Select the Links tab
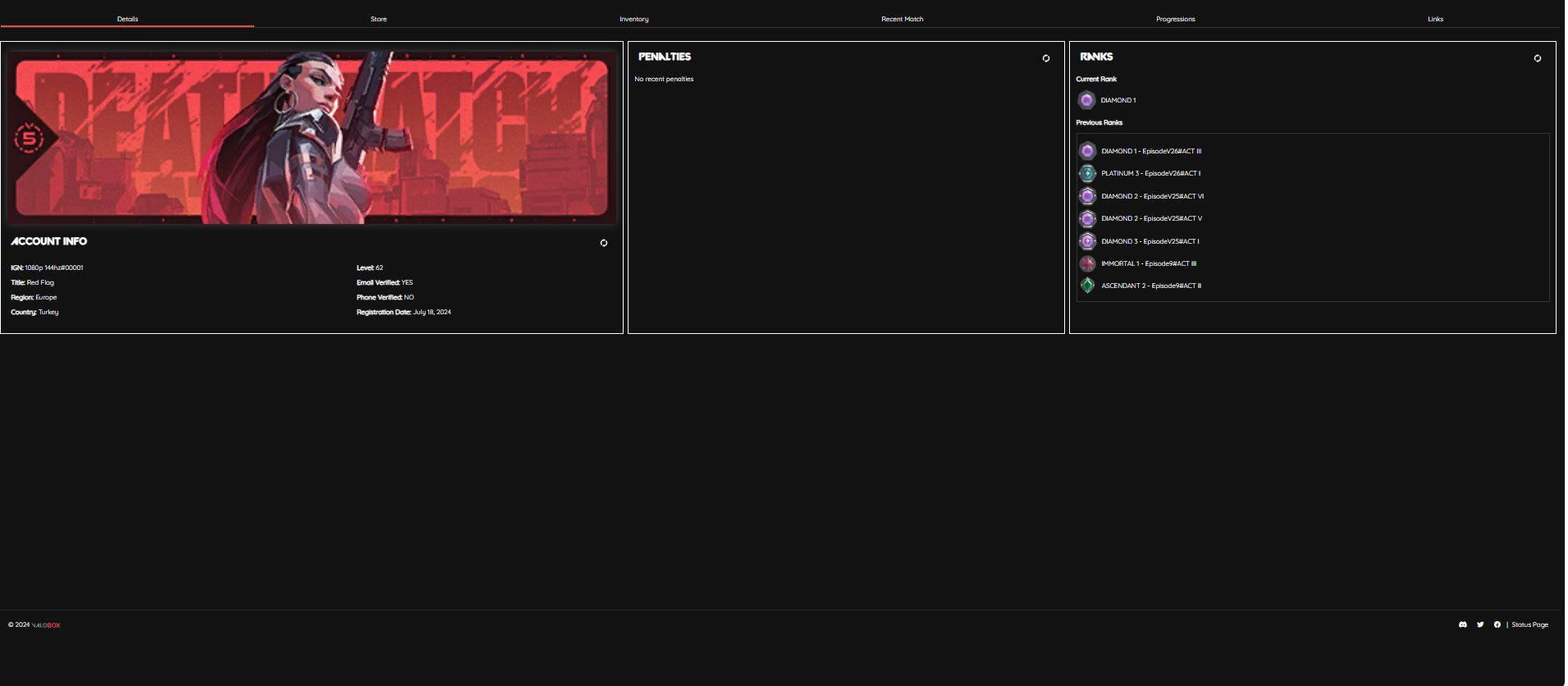 [1436, 19]
